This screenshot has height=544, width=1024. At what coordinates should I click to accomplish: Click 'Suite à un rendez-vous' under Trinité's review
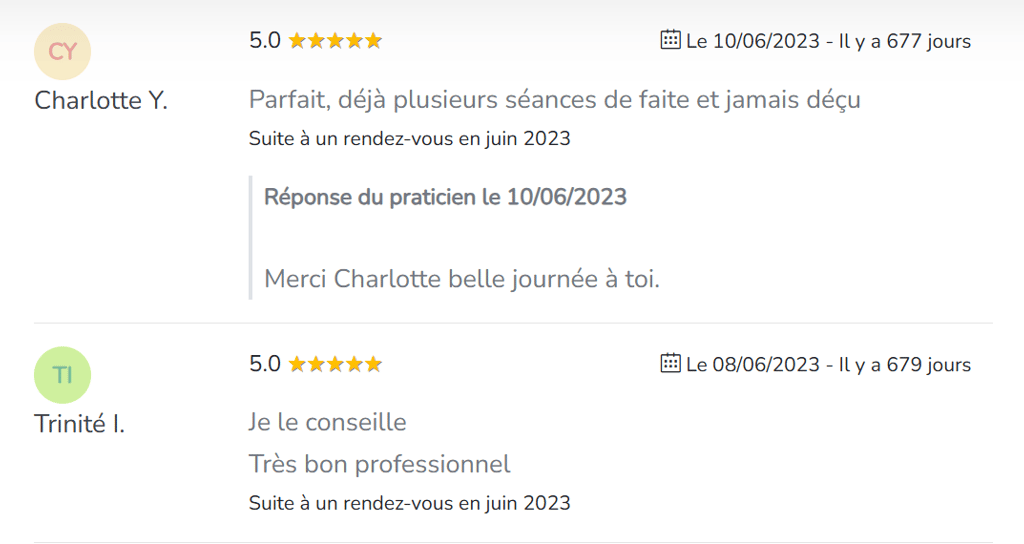click(x=409, y=502)
